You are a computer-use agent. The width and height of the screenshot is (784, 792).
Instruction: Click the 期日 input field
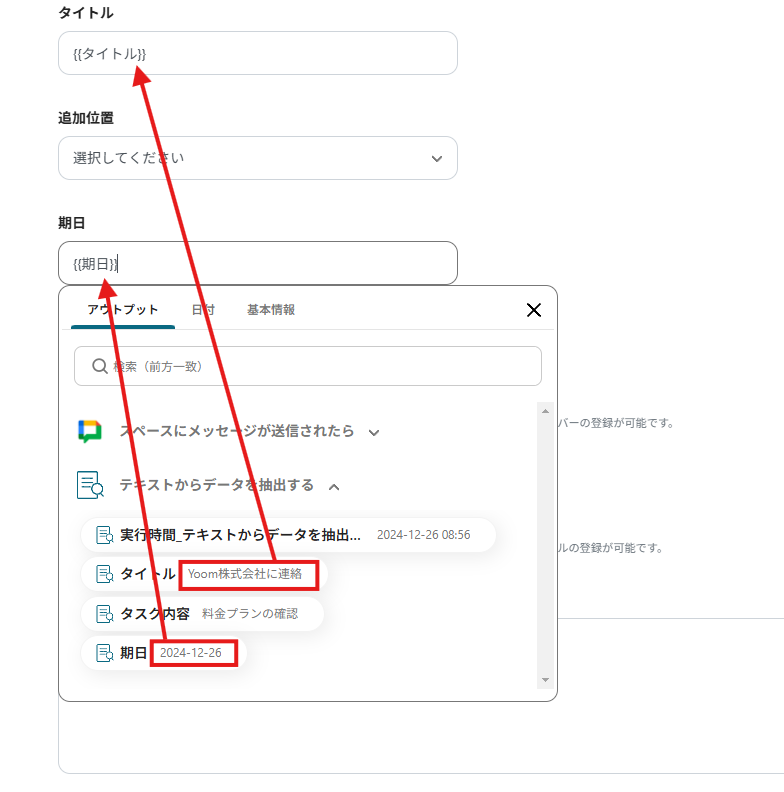point(258,263)
